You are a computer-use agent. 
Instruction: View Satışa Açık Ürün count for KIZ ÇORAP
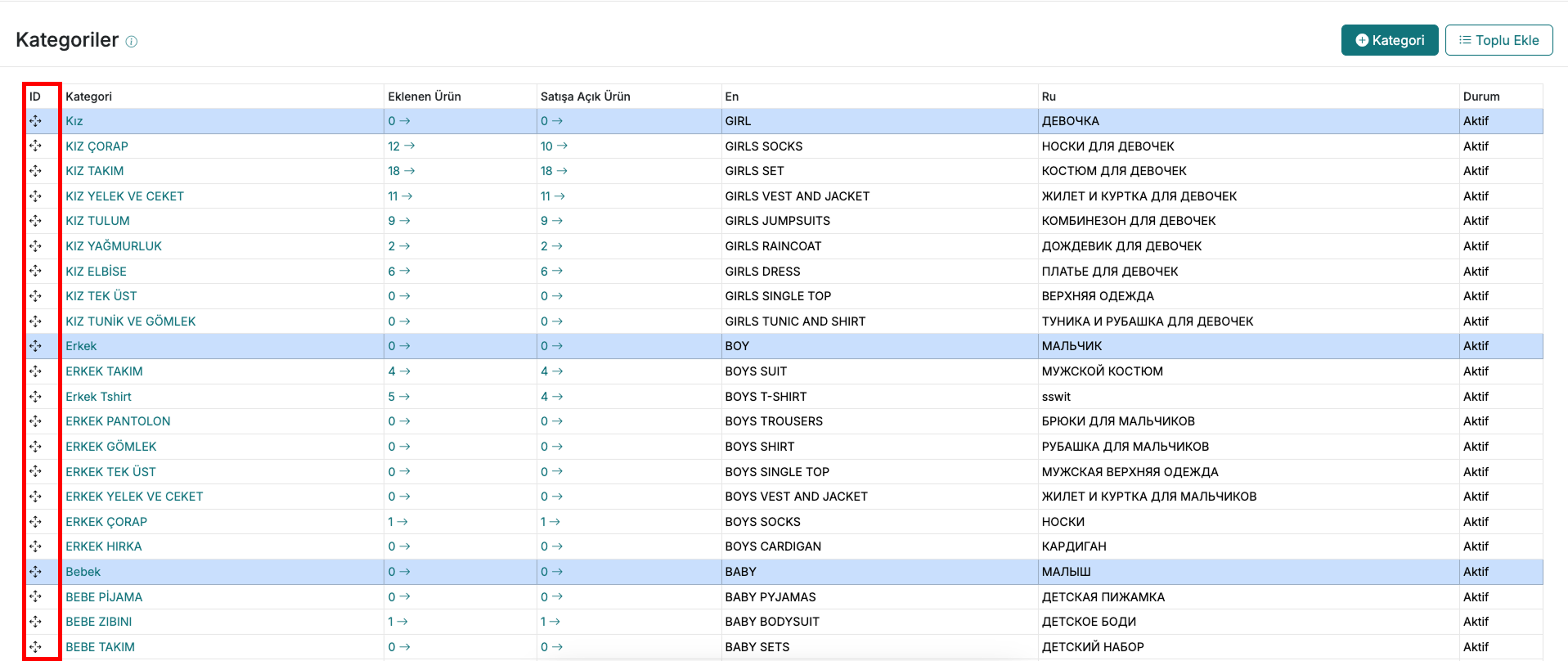pyautogui.click(x=554, y=146)
